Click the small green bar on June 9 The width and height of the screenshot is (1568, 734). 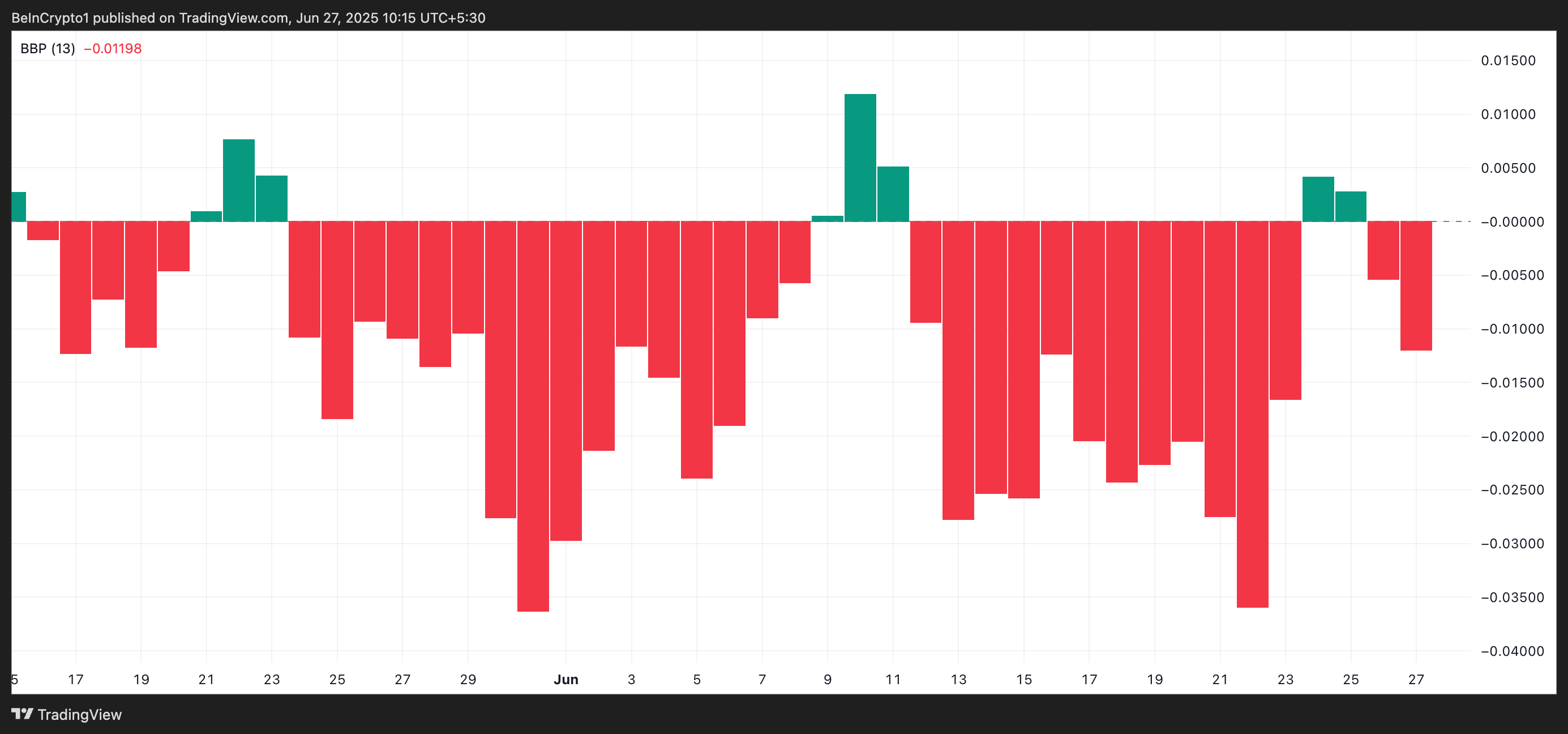point(827,219)
